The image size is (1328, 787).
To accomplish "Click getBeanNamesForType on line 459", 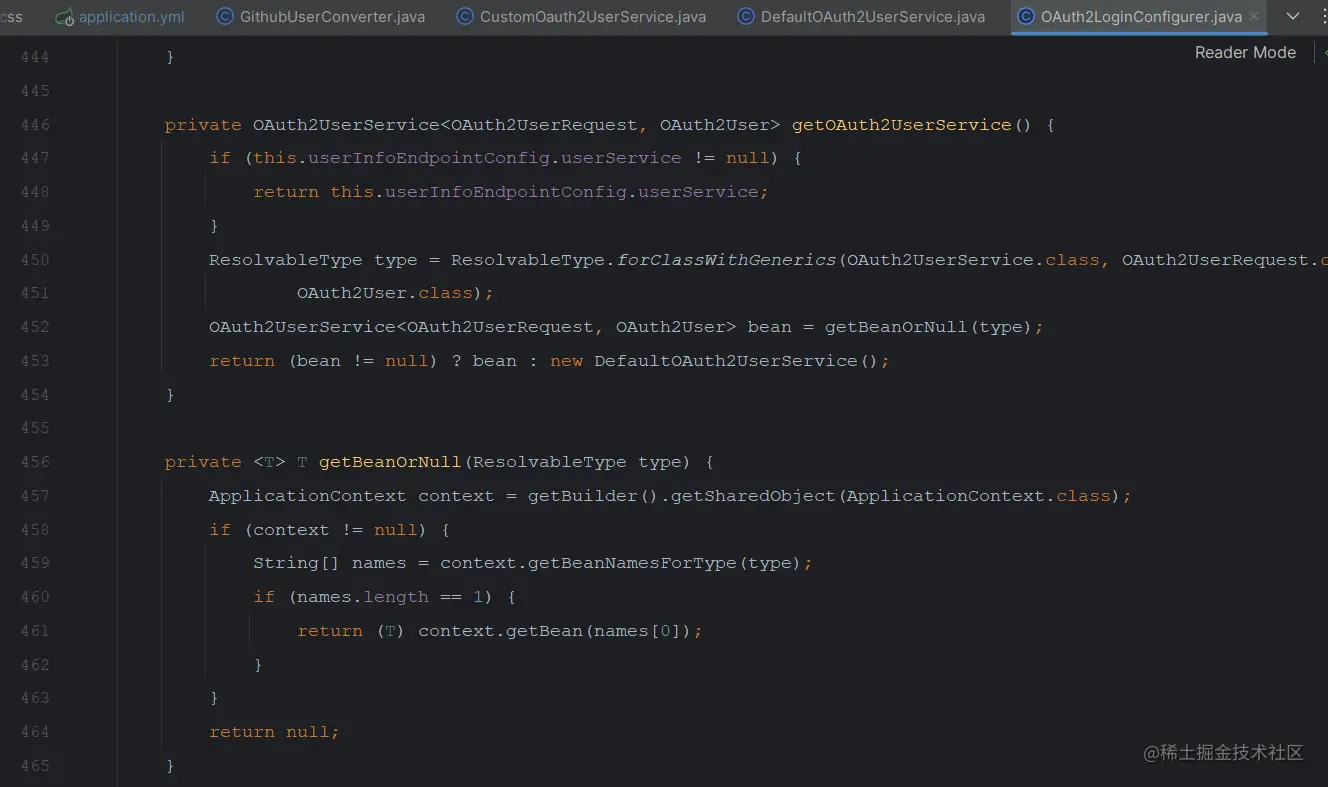I will click(x=631, y=563).
